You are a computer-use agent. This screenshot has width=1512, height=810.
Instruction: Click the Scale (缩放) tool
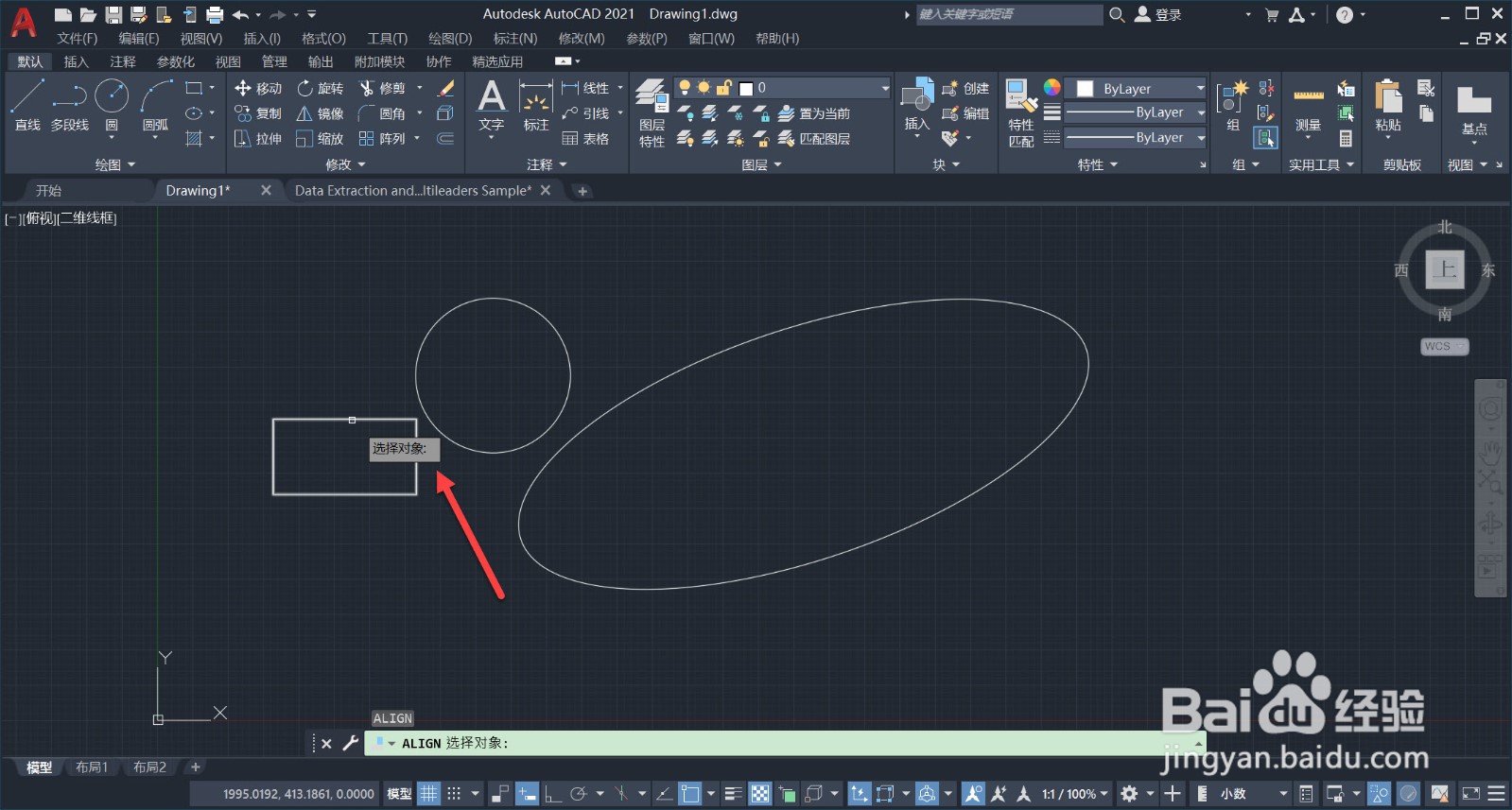point(320,139)
